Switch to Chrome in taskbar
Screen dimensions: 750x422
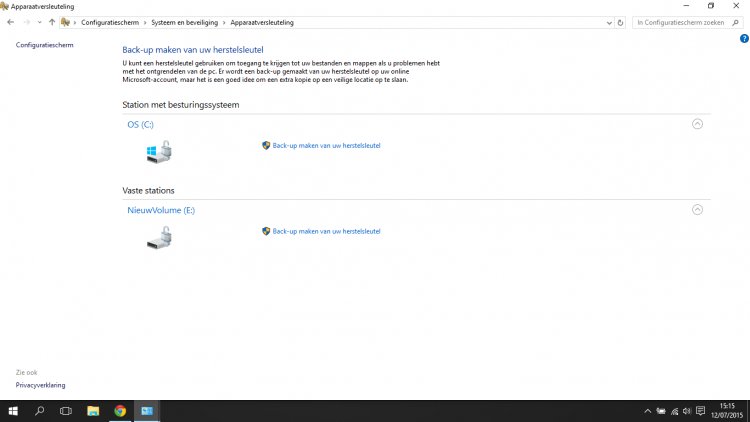tap(120, 411)
